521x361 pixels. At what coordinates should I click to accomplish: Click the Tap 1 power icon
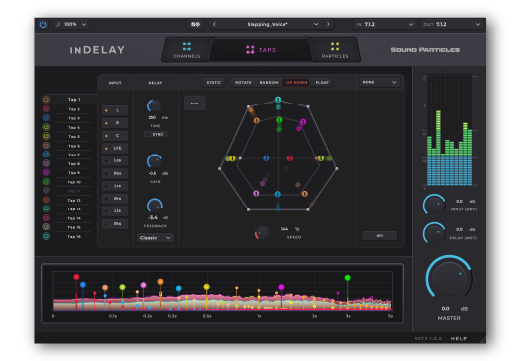point(46,100)
